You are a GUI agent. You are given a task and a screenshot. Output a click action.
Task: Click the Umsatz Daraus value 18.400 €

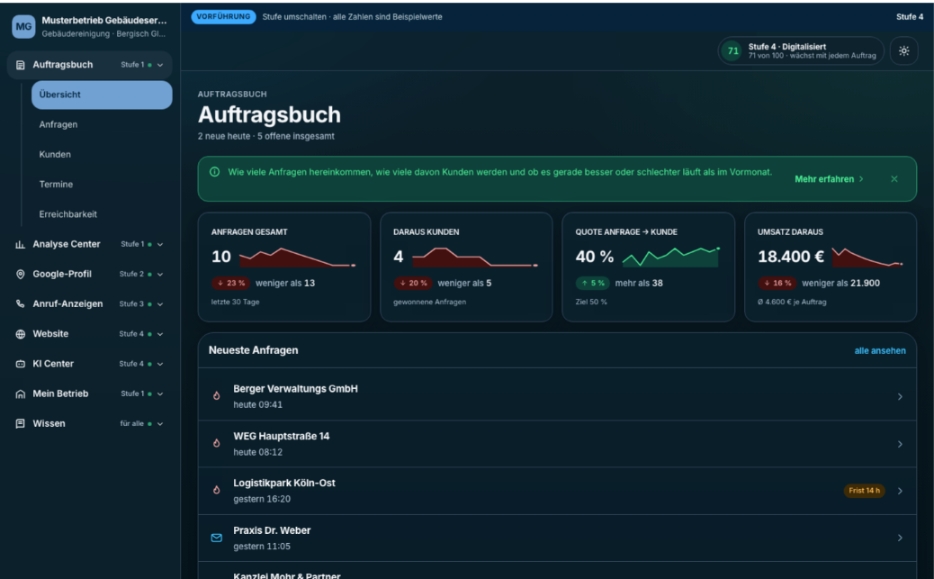click(x=790, y=257)
